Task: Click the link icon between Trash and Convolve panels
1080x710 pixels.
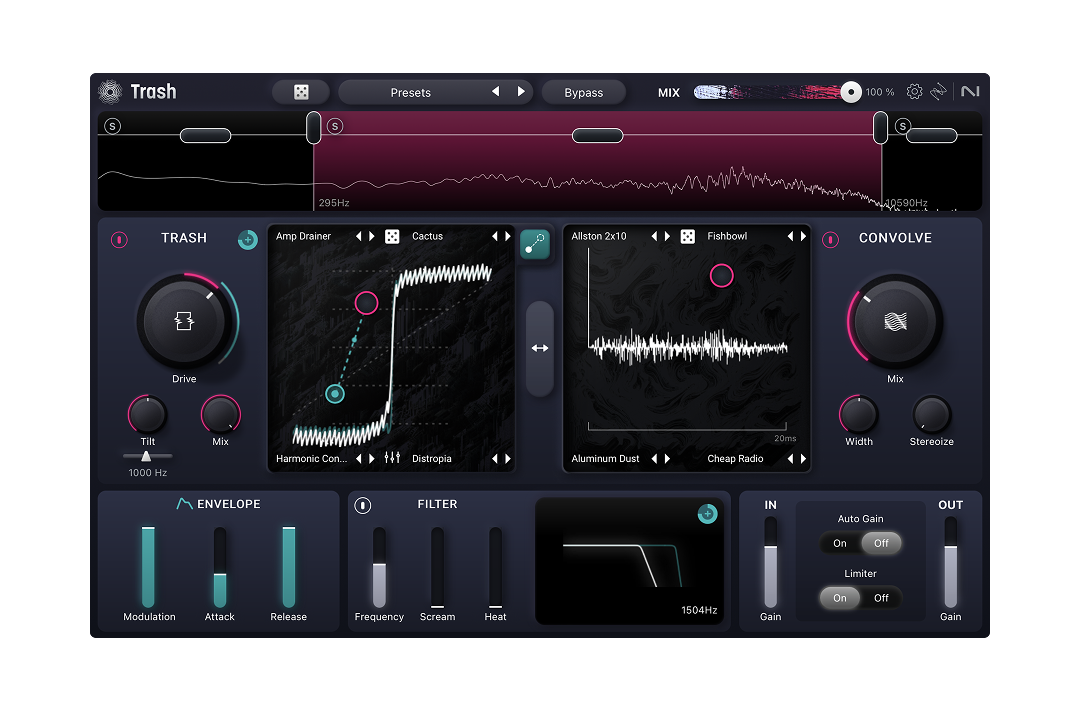Action: [x=535, y=244]
